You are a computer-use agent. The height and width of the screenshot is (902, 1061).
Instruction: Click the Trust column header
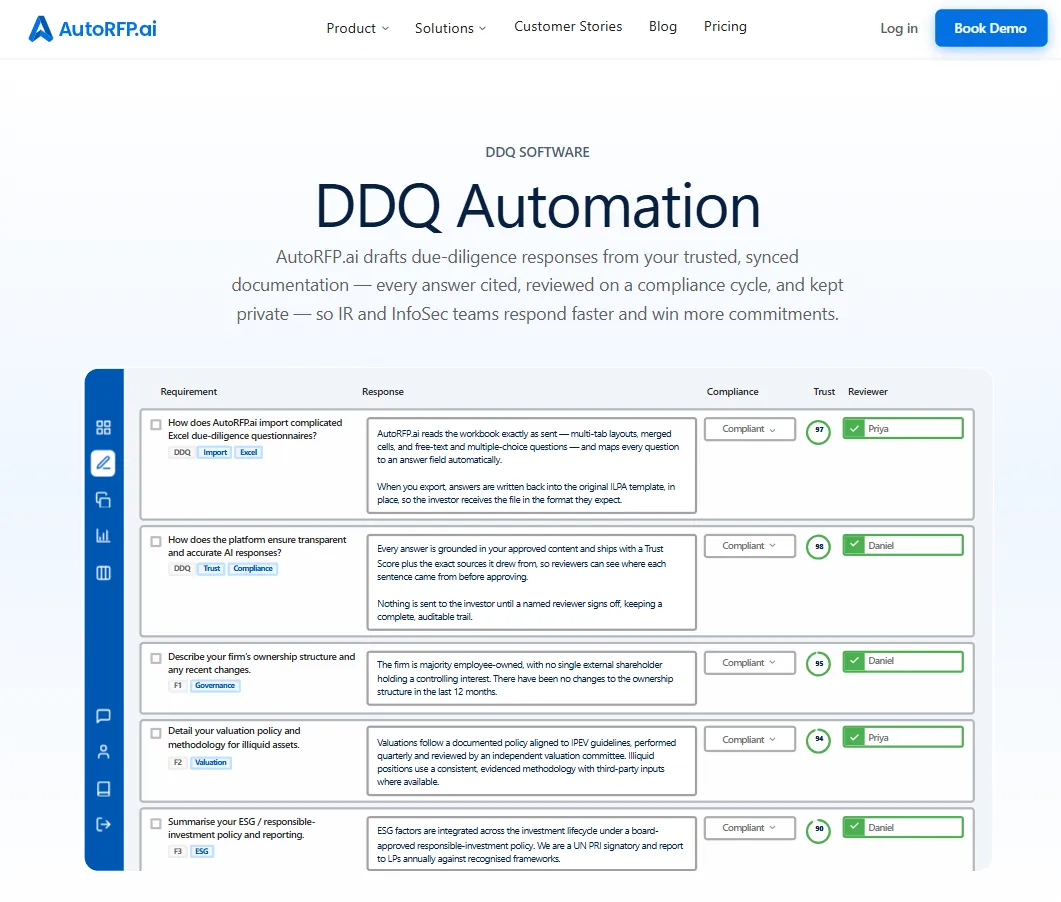pos(823,392)
